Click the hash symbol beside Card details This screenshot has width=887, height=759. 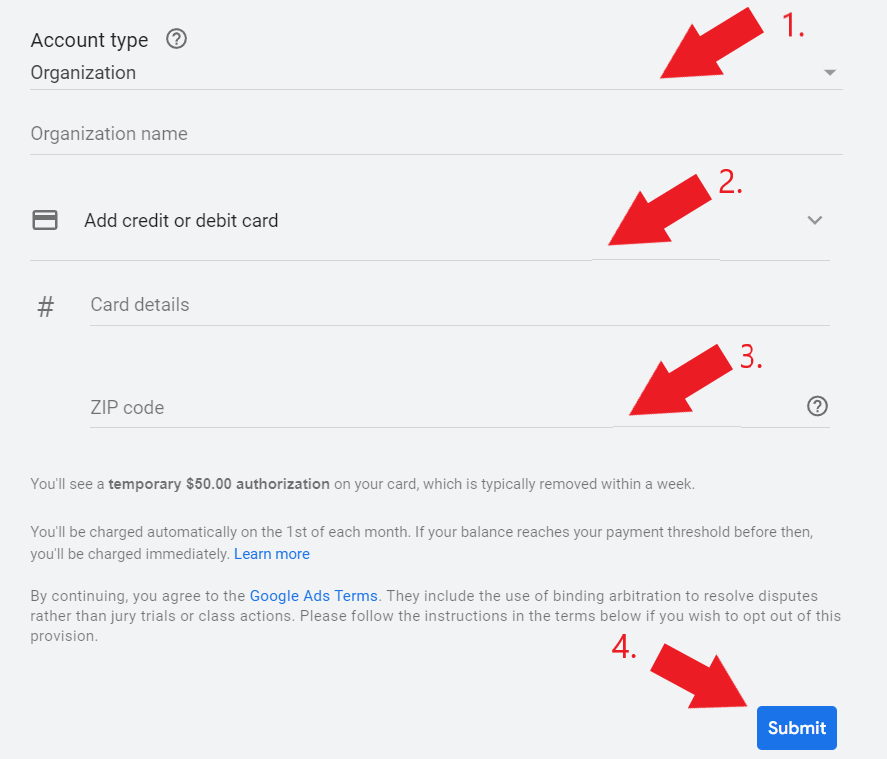(45, 306)
